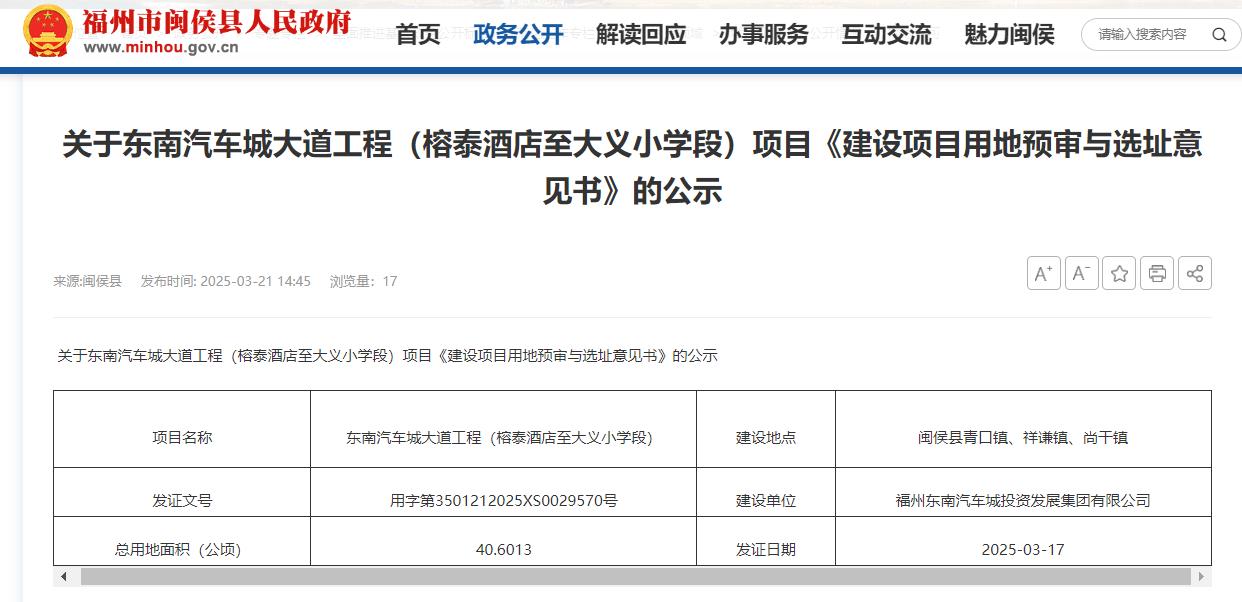Open the 办事服务 menu
1242x602 pixels.
763,35
